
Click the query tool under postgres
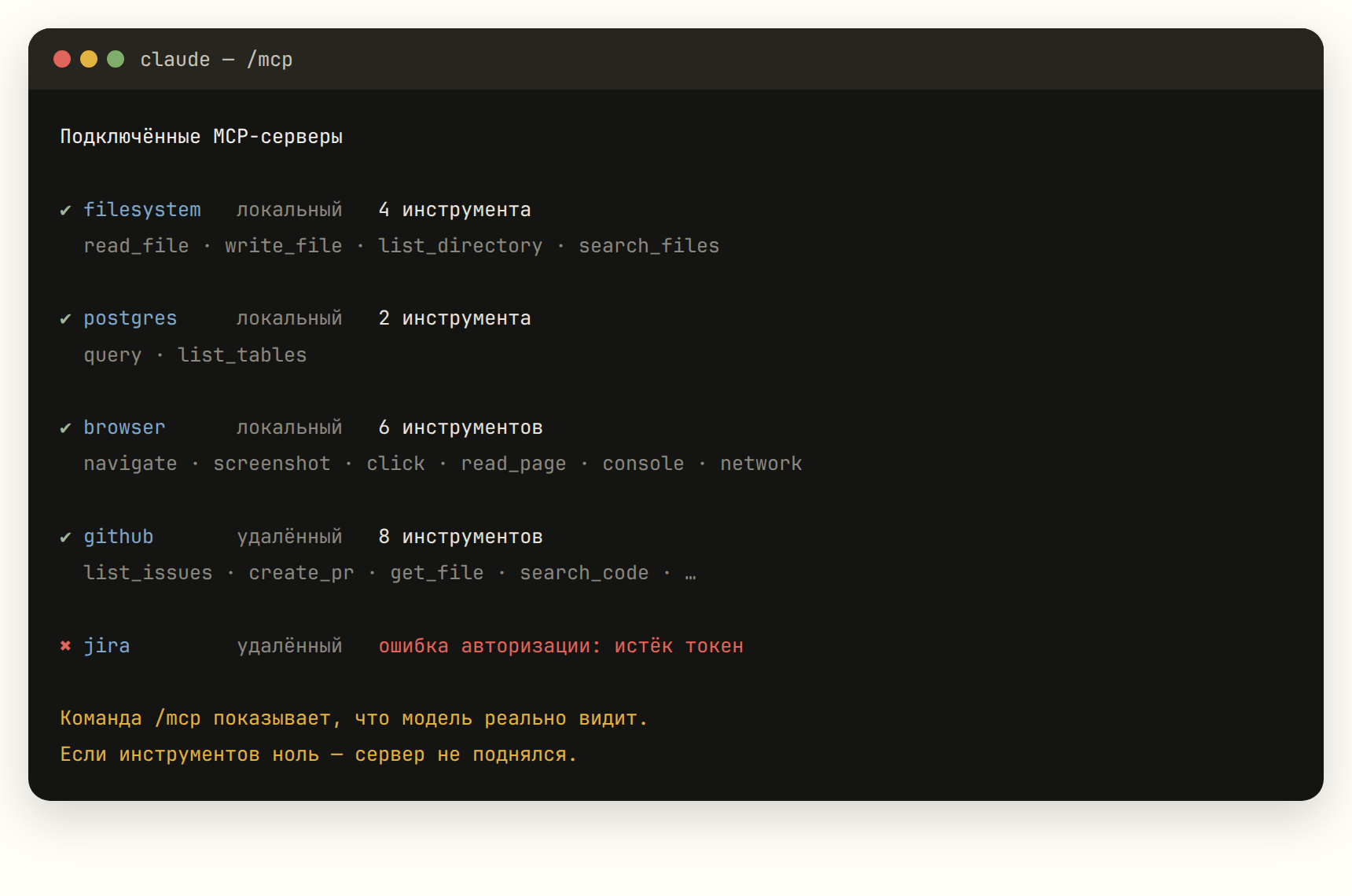coord(112,355)
